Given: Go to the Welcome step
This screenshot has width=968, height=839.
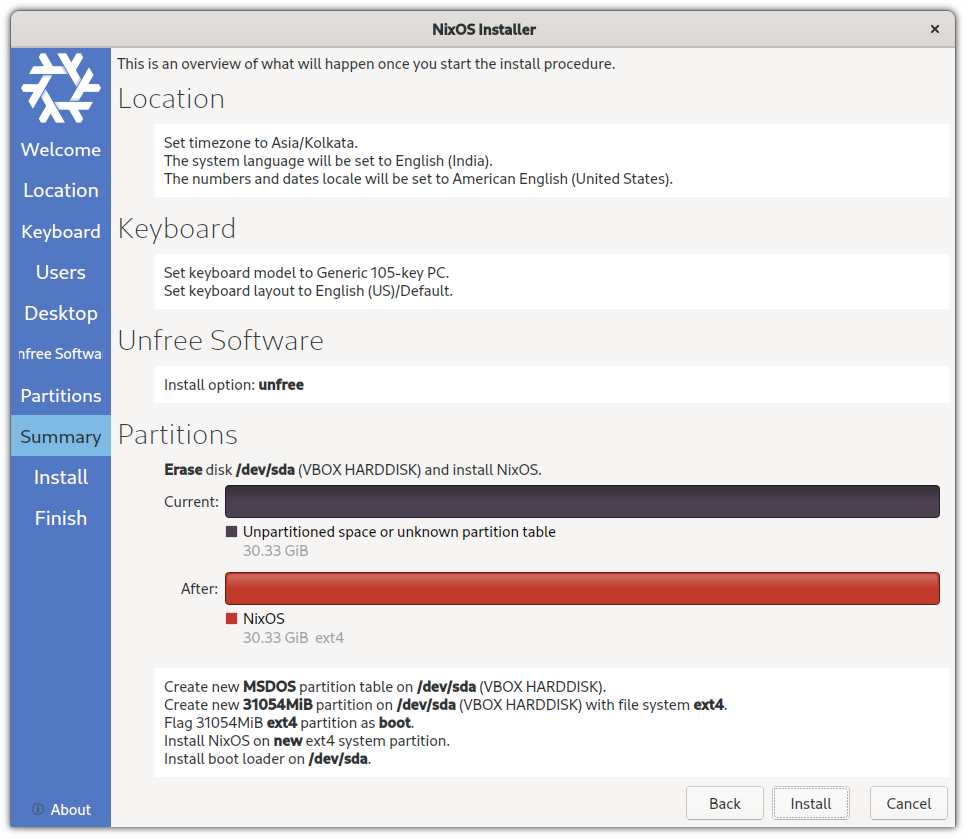Looking at the screenshot, I should tap(61, 150).
